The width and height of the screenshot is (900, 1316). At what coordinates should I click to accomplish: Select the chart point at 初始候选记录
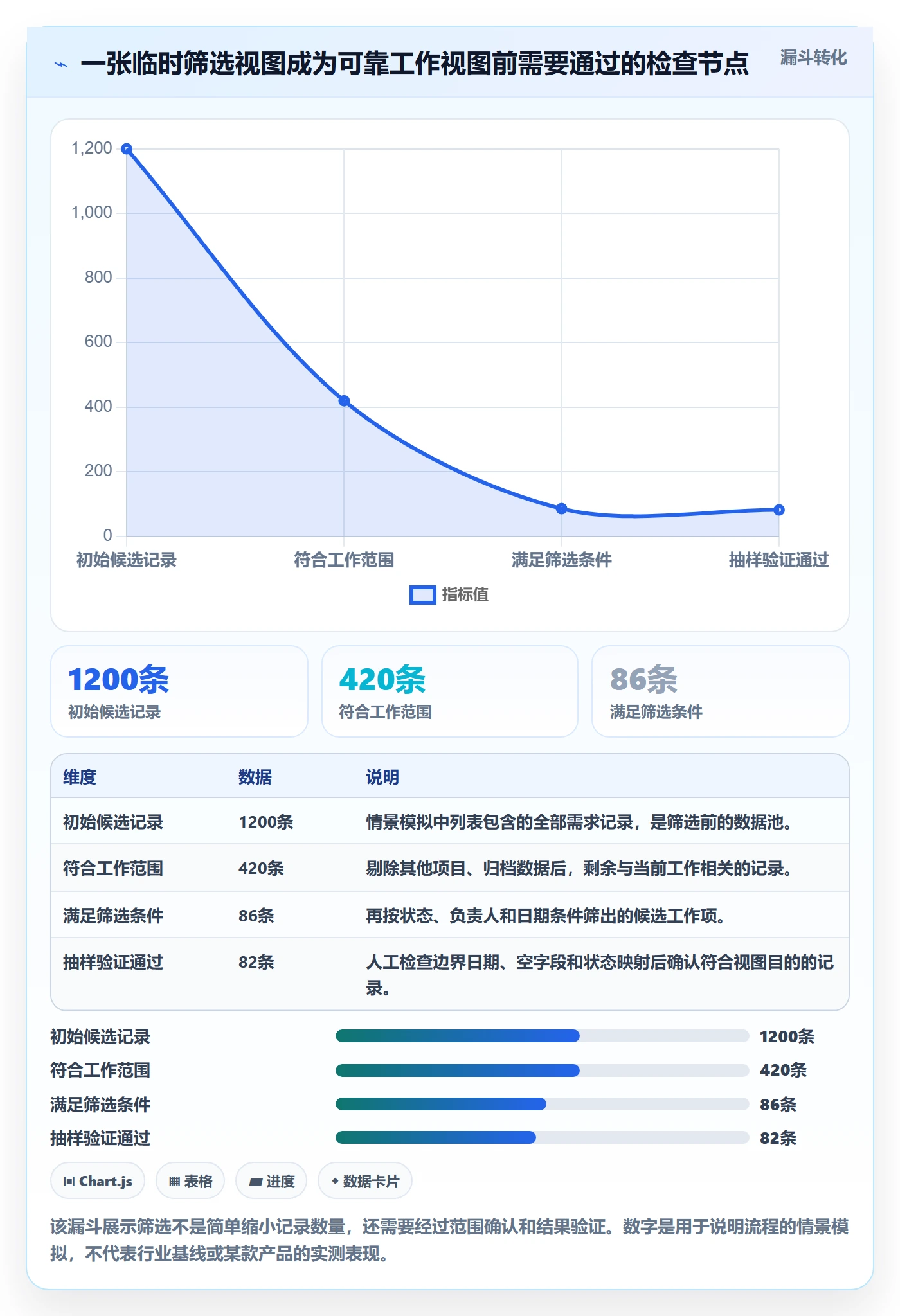coord(127,149)
